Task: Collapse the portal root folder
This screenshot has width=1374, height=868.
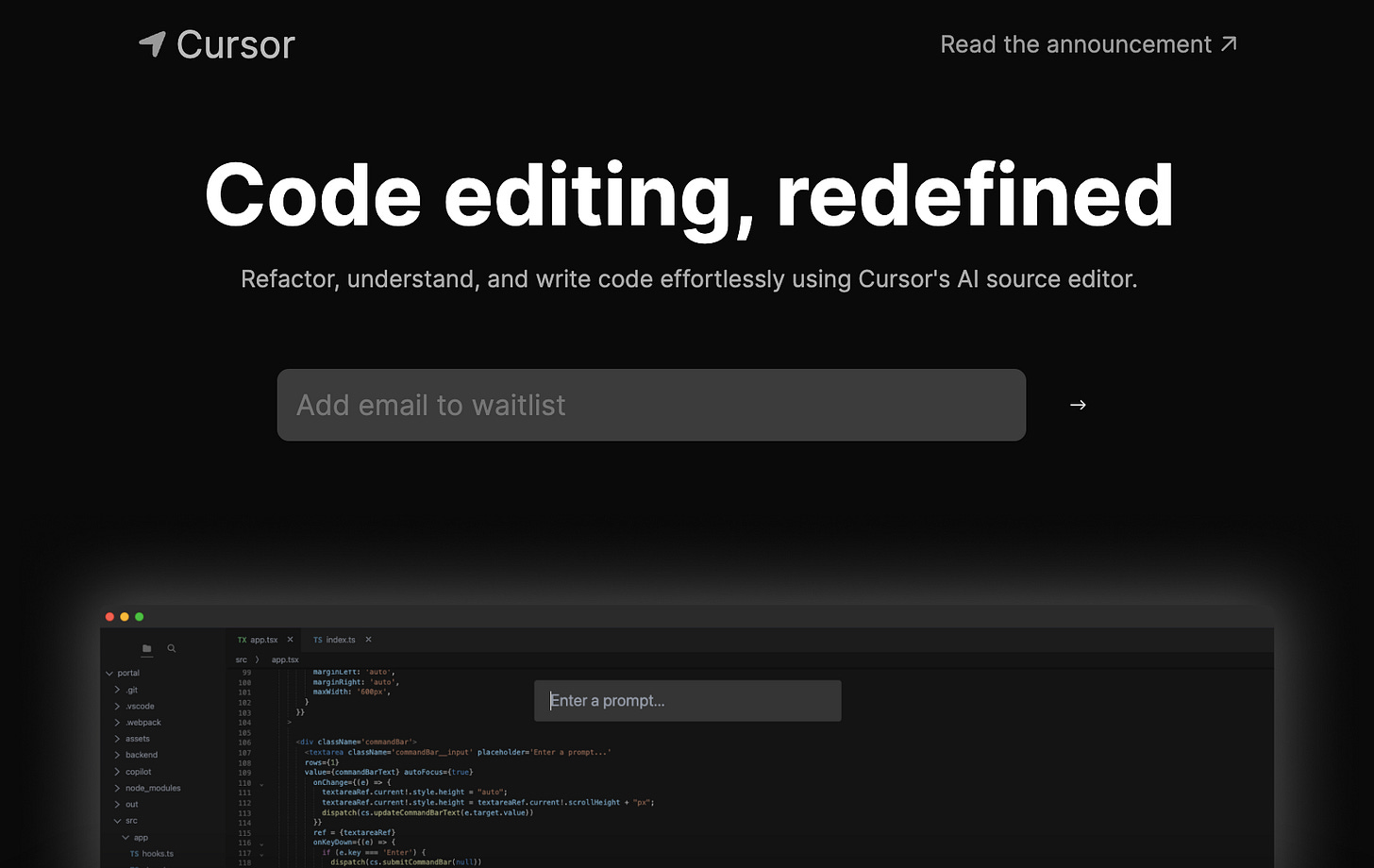Action: (x=123, y=673)
